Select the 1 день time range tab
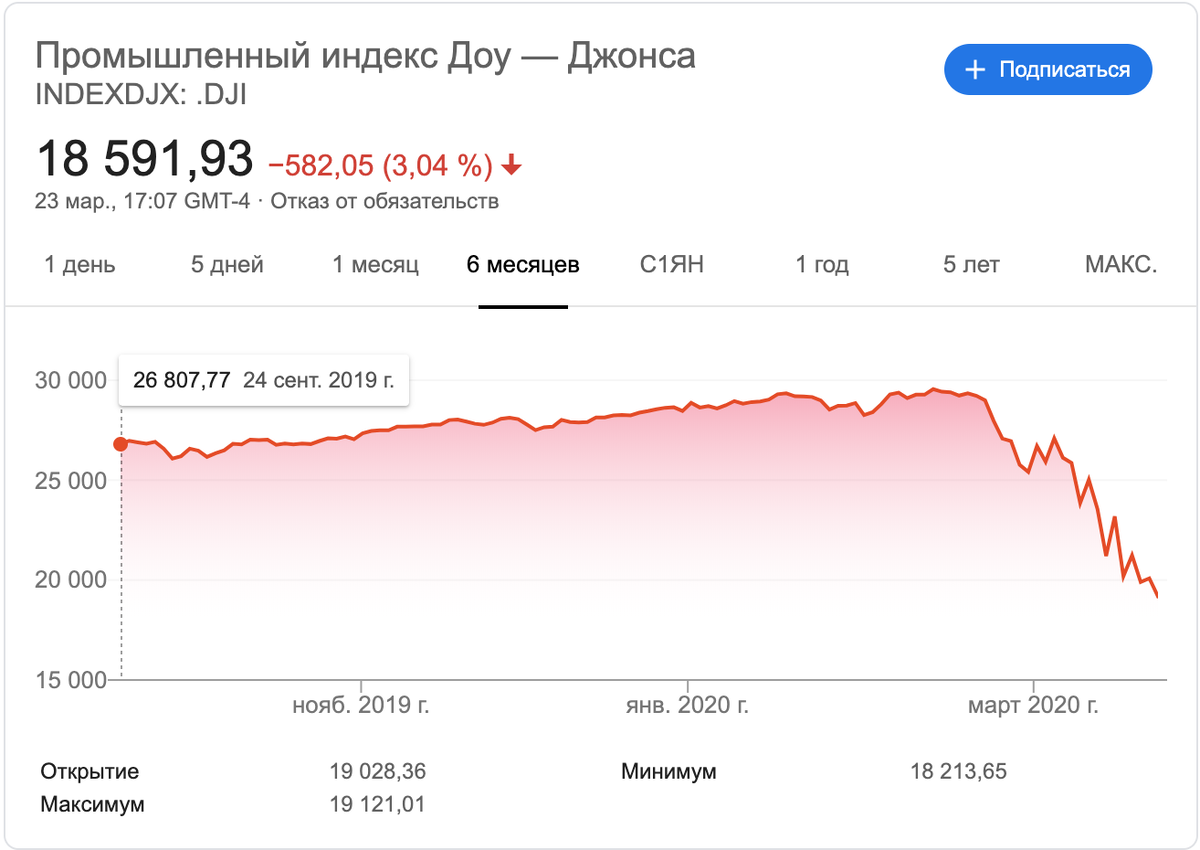Image resolution: width=1200 pixels, height=850 pixels. pyautogui.click(x=78, y=264)
